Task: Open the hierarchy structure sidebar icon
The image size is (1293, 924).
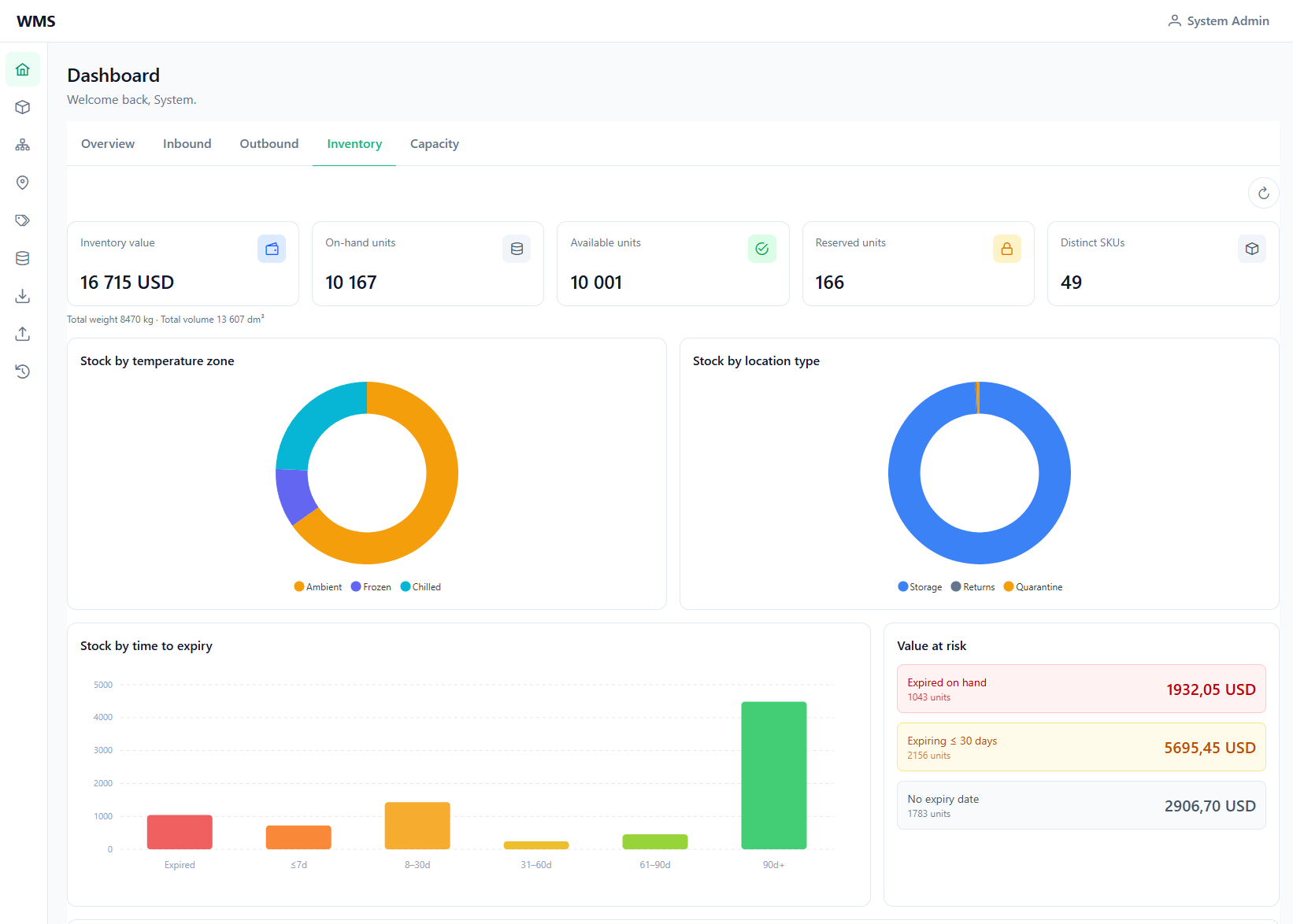Action: coord(23,145)
